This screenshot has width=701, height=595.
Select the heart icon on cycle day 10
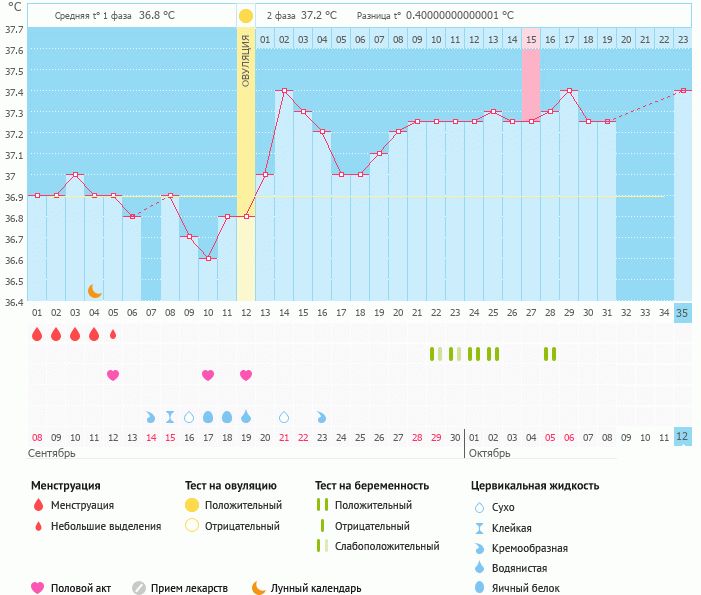[x=208, y=375]
